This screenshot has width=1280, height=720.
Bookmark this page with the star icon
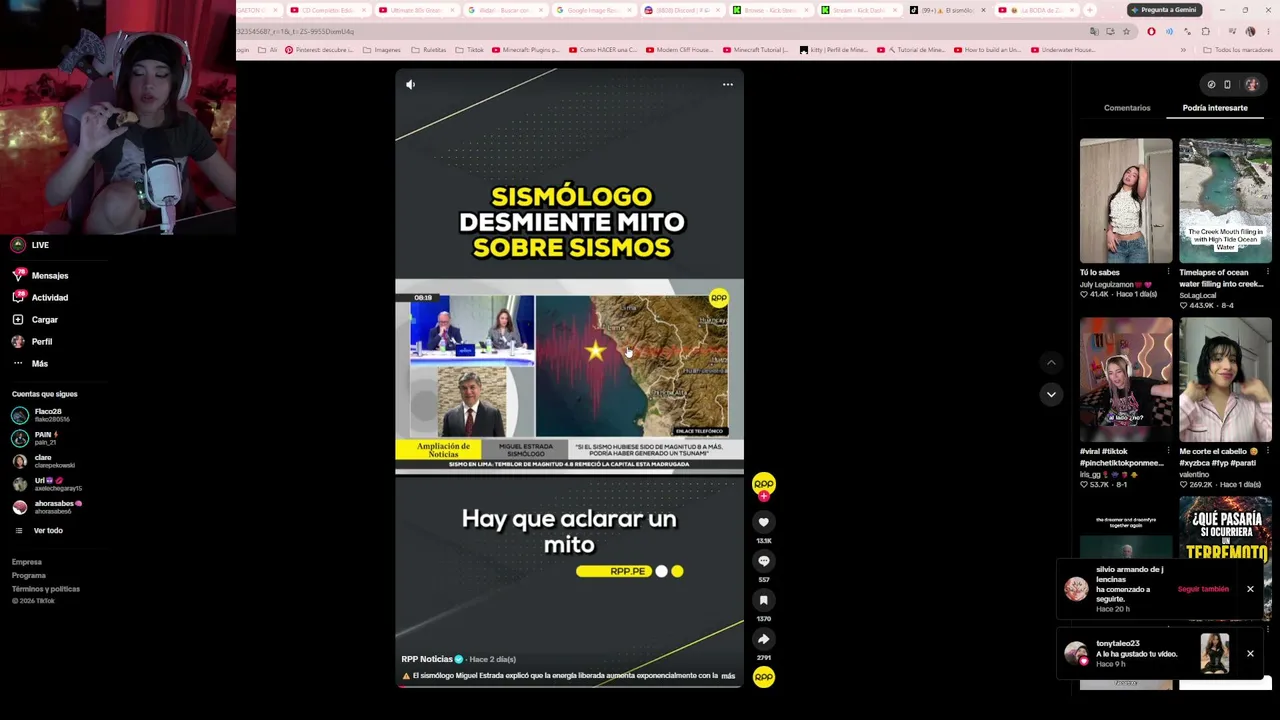point(1126,31)
